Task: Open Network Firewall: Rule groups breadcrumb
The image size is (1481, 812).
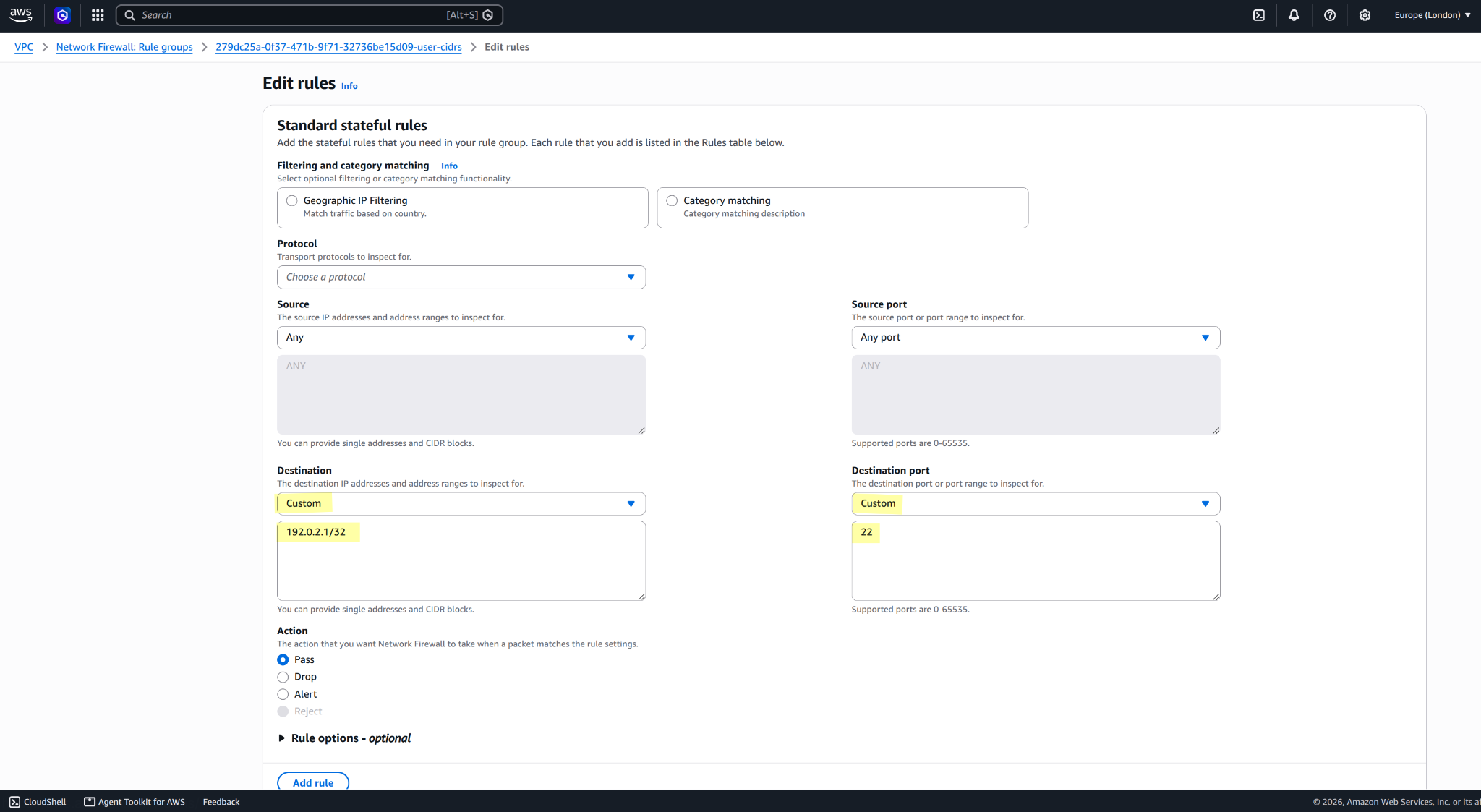Action: tap(124, 47)
